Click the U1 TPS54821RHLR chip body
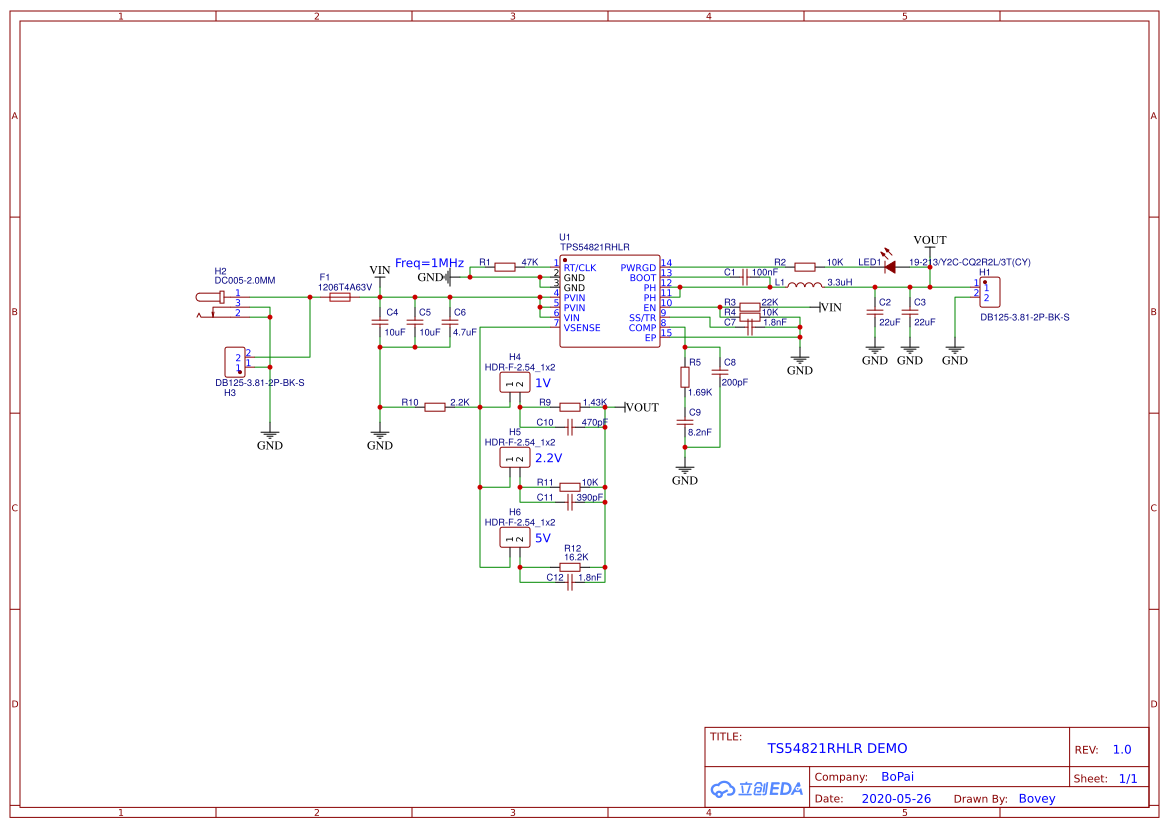 pyautogui.click(x=608, y=300)
